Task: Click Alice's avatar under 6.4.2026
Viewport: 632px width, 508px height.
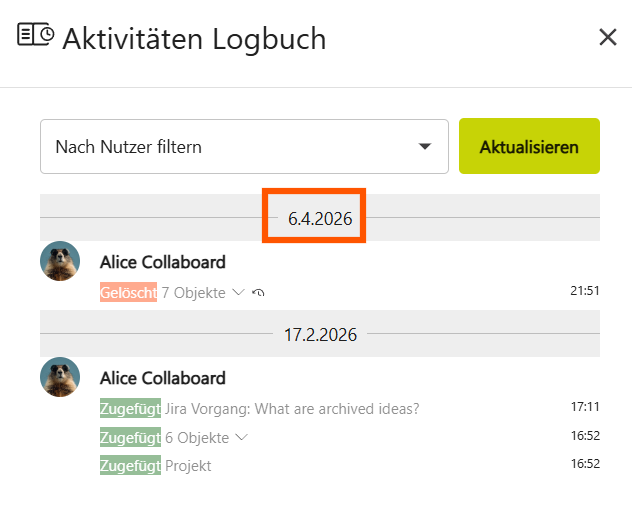Action: click(60, 261)
